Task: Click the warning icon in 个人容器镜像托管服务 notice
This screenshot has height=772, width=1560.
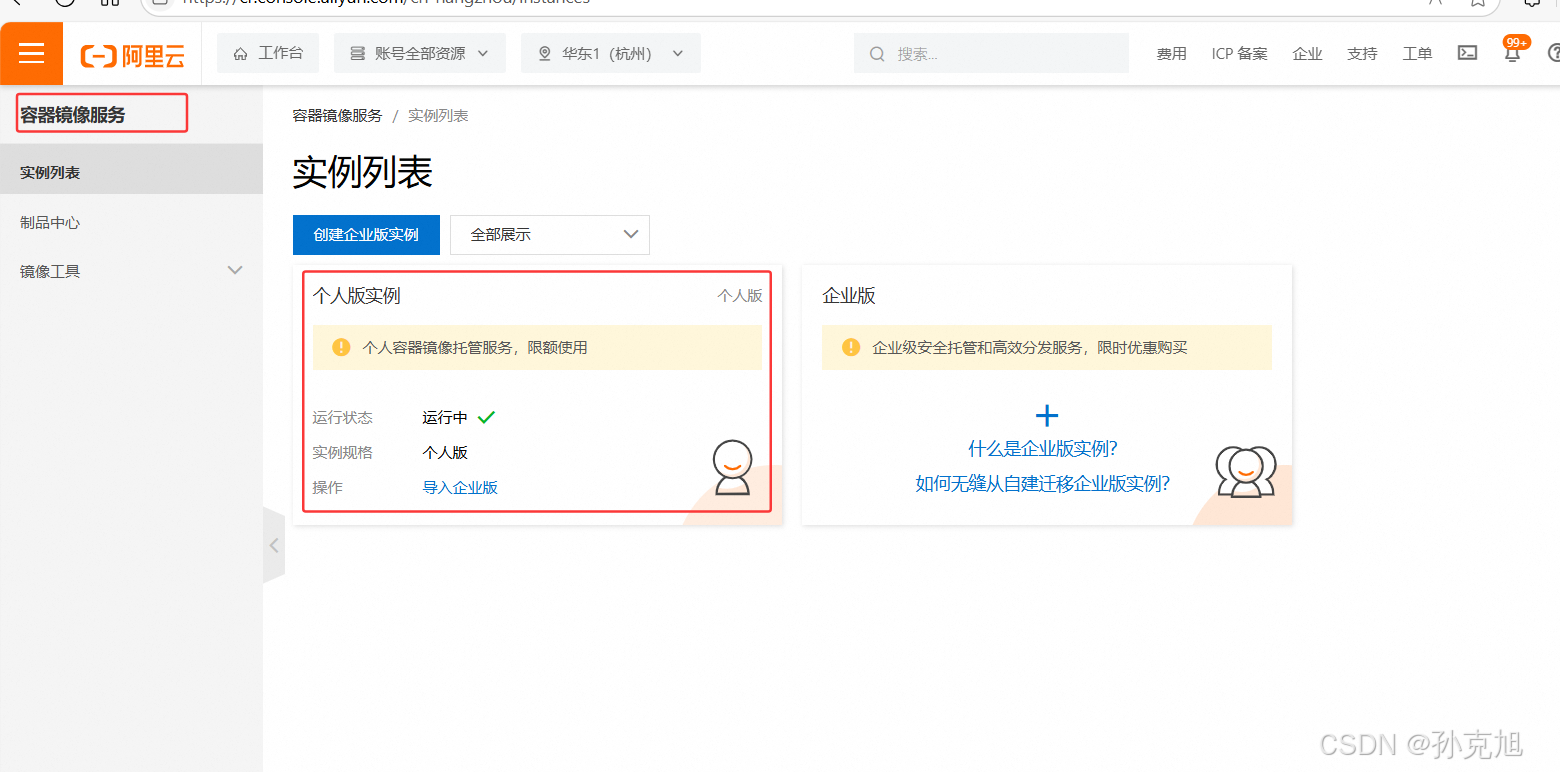Action: (341, 347)
